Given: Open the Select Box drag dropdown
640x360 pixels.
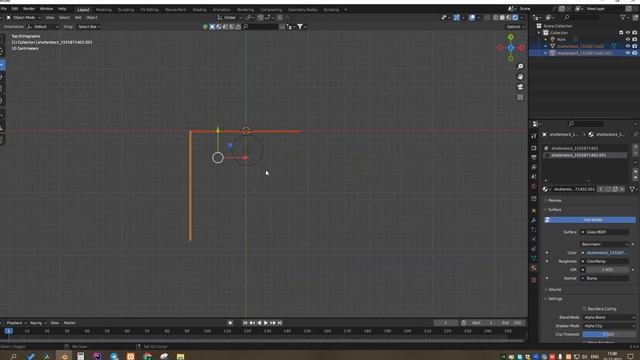Looking at the screenshot, I should click(88, 27).
